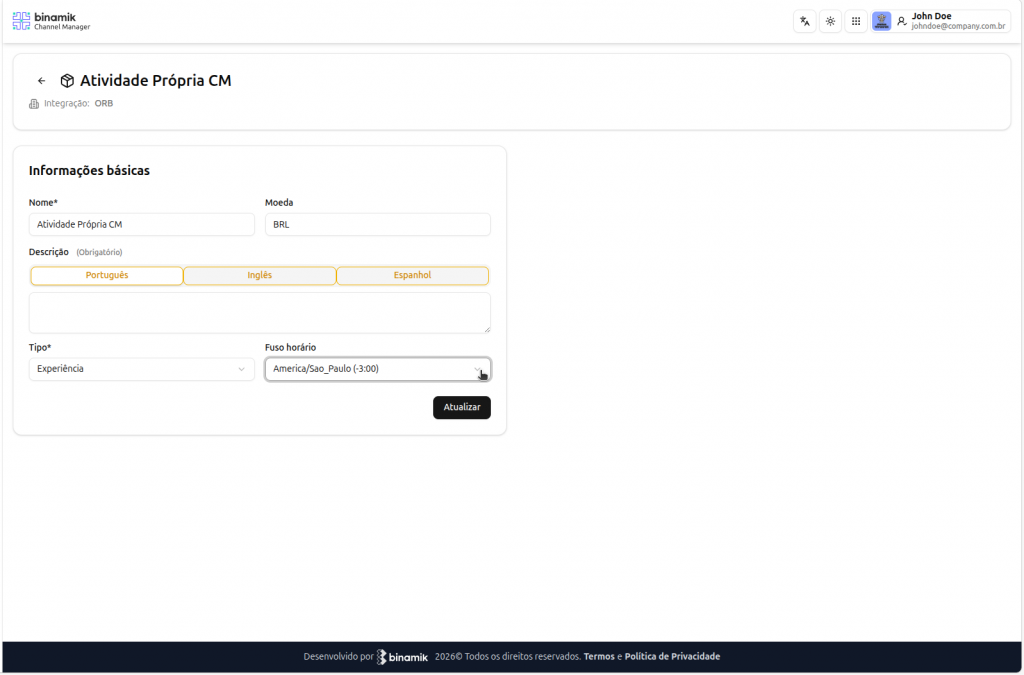This screenshot has width=1024, height=675.
Task: Switch description language to Inglês
Action: pos(260,276)
